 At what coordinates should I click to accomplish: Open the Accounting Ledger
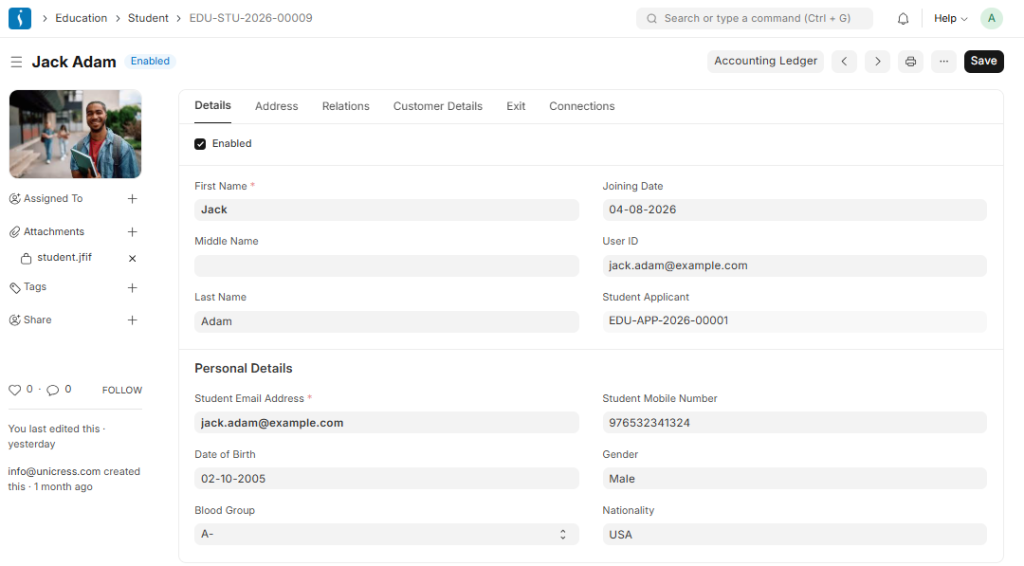coord(765,61)
